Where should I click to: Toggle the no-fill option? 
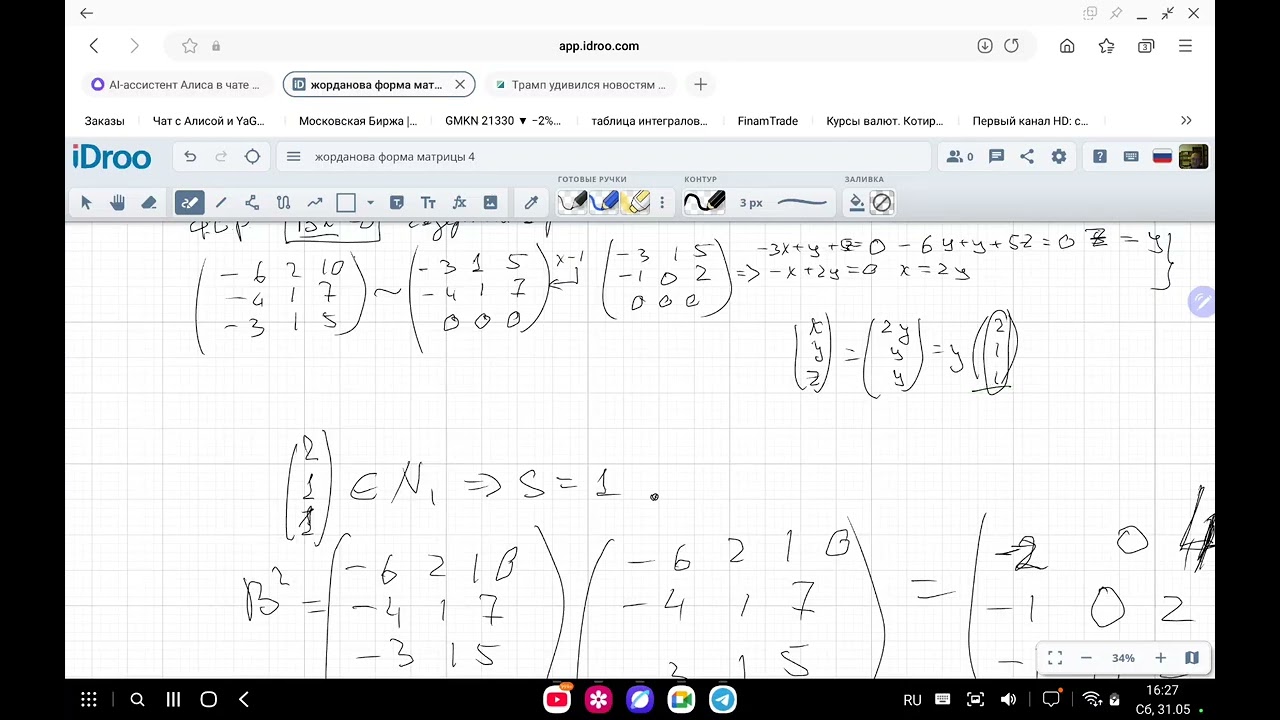point(881,203)
